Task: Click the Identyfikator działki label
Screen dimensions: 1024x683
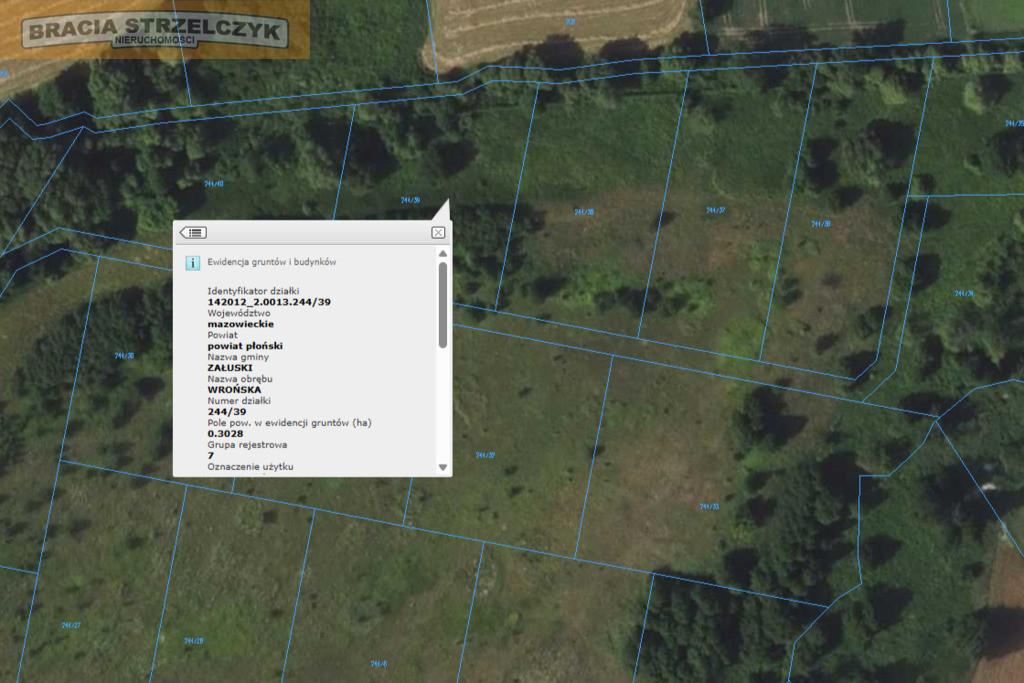Action: coord(253,291)
